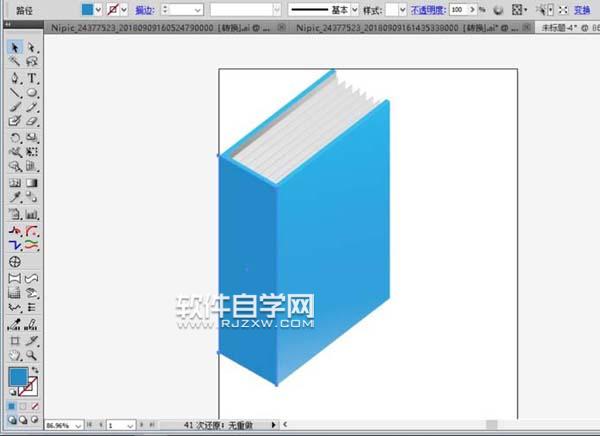Choose the Lasso tool
The height and width of the screenshot is (436, 600).
31,61
